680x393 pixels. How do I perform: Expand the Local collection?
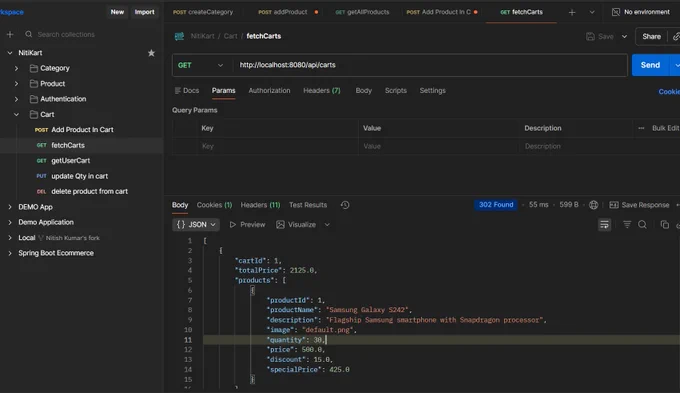pos(10,238)
